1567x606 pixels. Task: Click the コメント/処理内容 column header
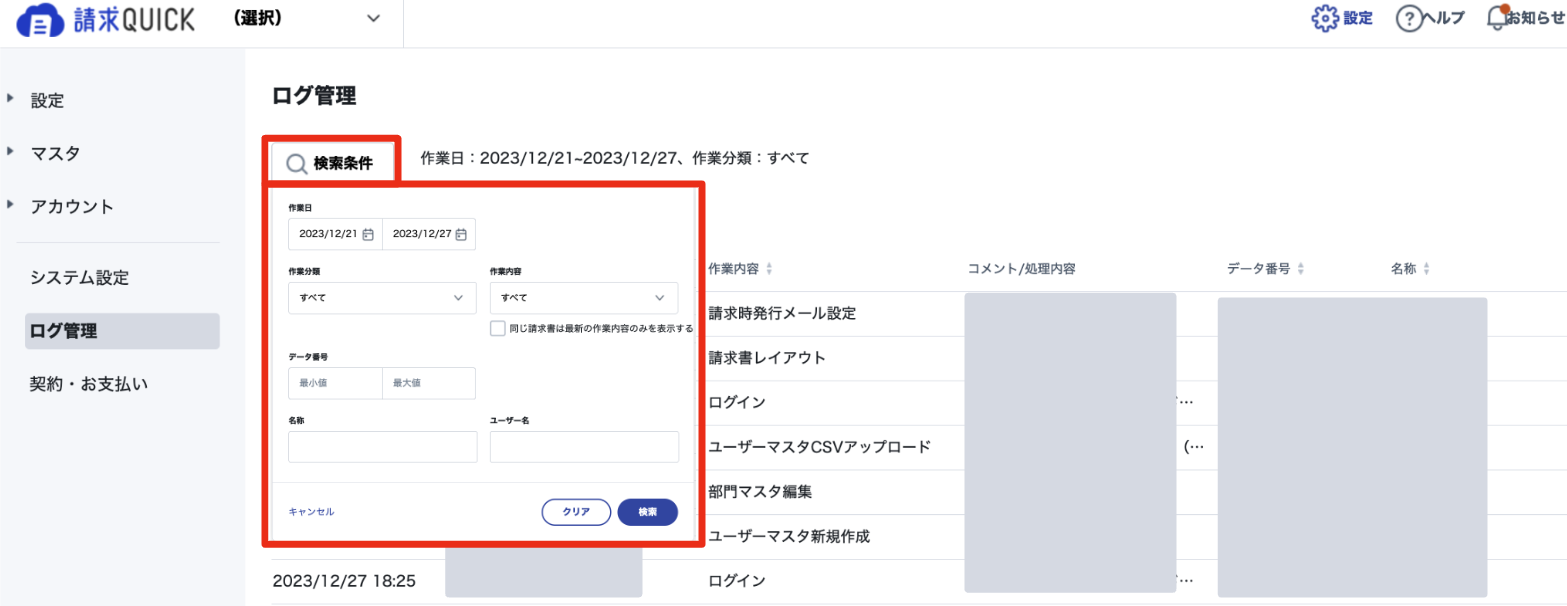1022,269
